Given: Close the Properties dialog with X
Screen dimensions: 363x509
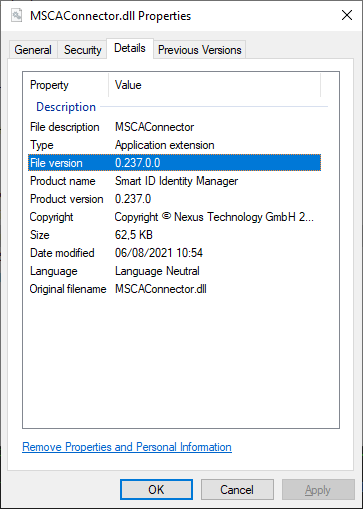Looking at the screenshot, I should [x=347, y=15].
